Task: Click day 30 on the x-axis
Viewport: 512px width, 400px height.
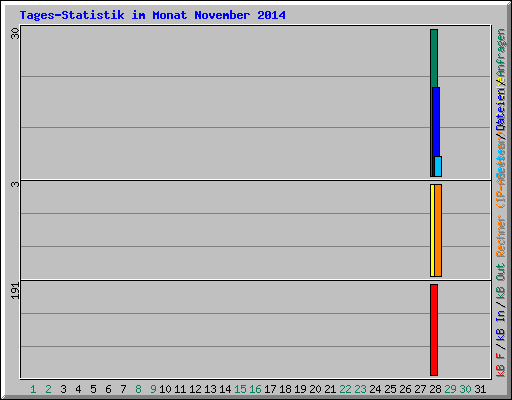Action: pyautogui.click(x=465, y=389)
